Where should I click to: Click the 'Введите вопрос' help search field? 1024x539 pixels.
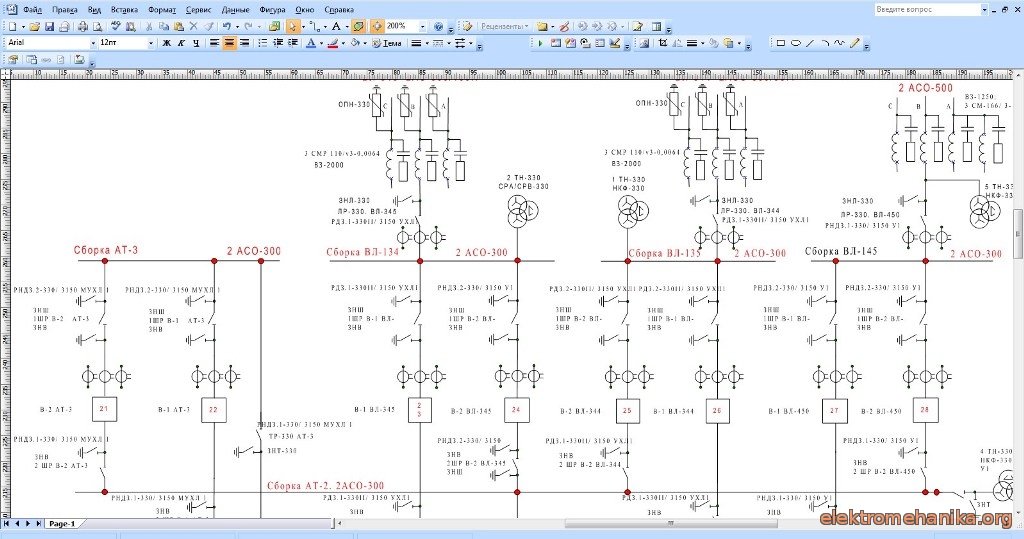click(x=924, y=9)
